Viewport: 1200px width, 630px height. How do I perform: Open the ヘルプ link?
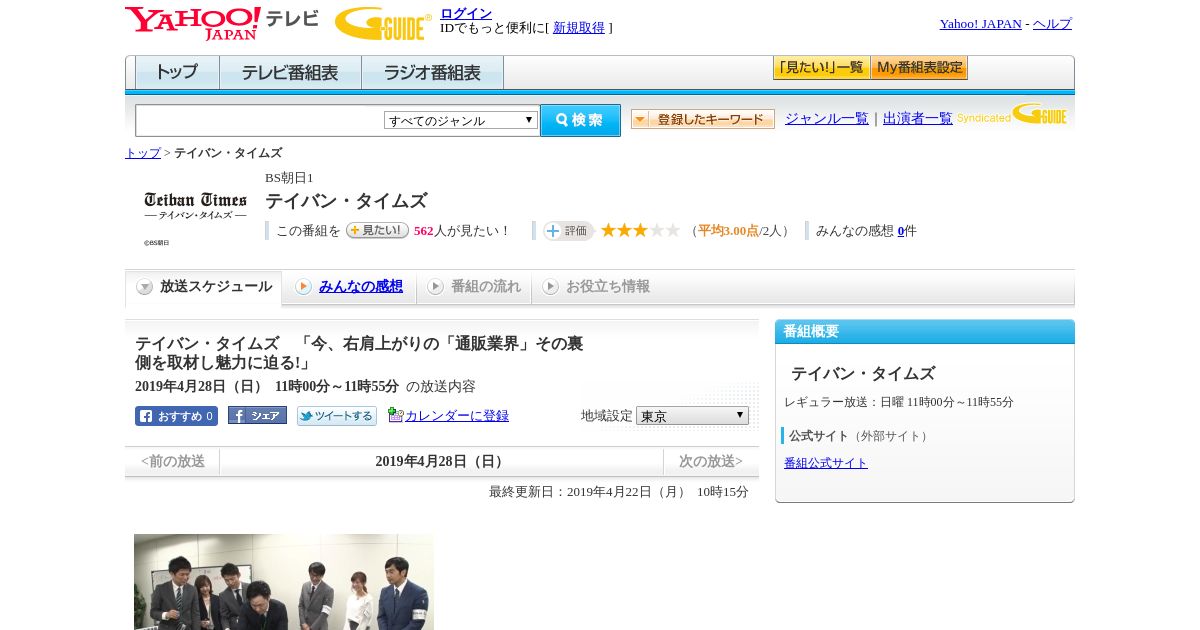tap(1052, 24)
